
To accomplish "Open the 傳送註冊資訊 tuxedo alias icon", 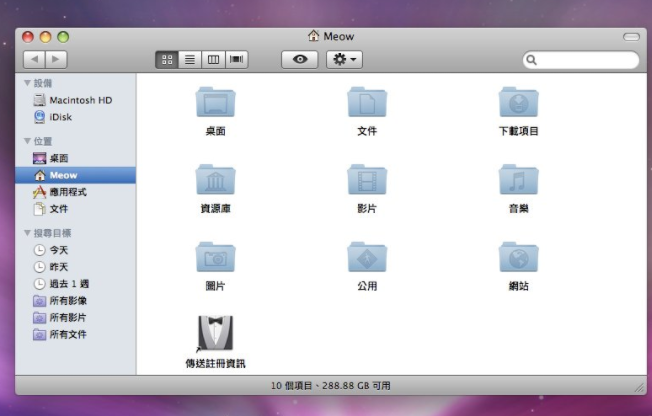I will [215, 333].
